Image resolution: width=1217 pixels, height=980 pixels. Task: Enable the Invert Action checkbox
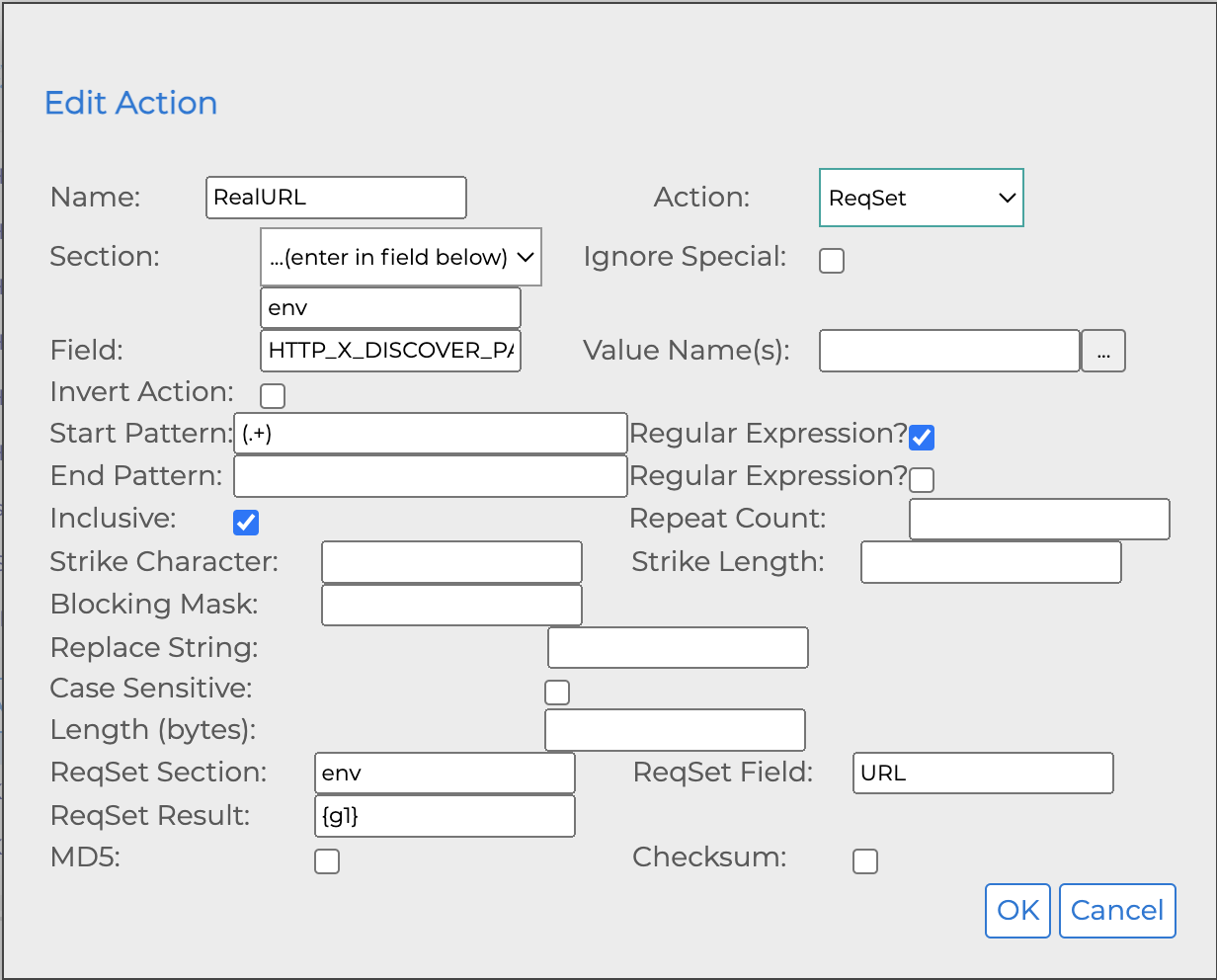(273, 396)
